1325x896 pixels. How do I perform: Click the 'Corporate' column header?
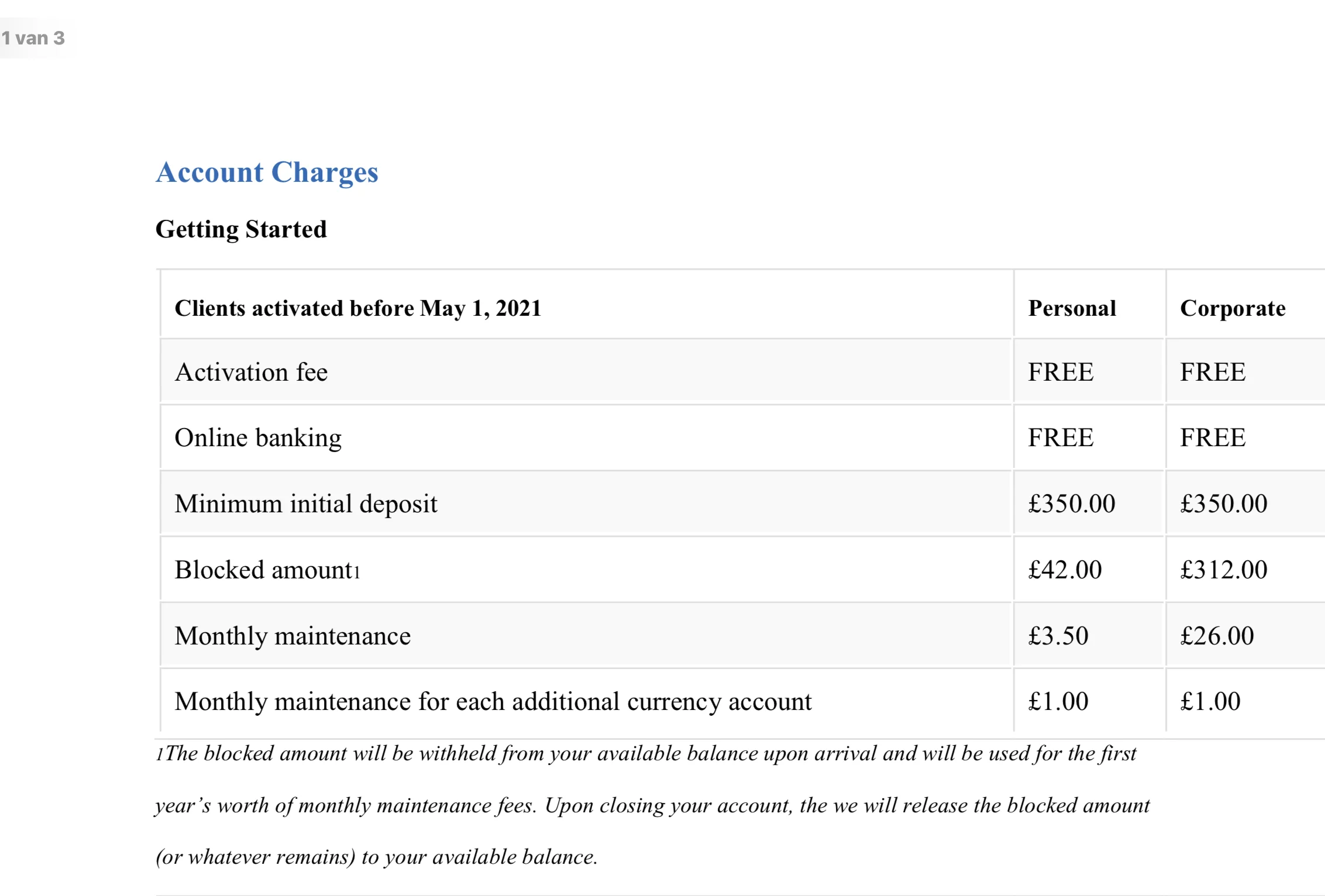(1233, 309)
